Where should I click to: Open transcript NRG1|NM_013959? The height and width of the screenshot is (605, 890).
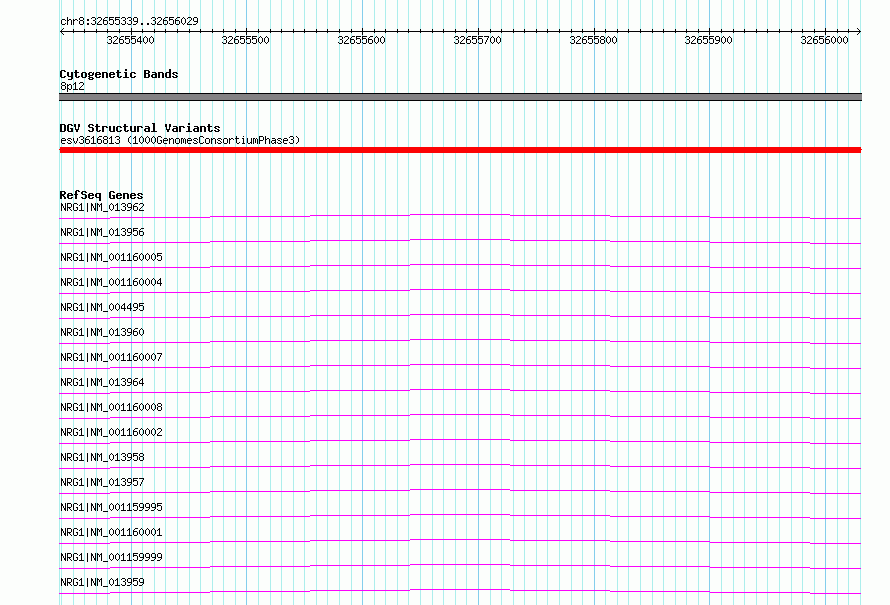point(102,582)
